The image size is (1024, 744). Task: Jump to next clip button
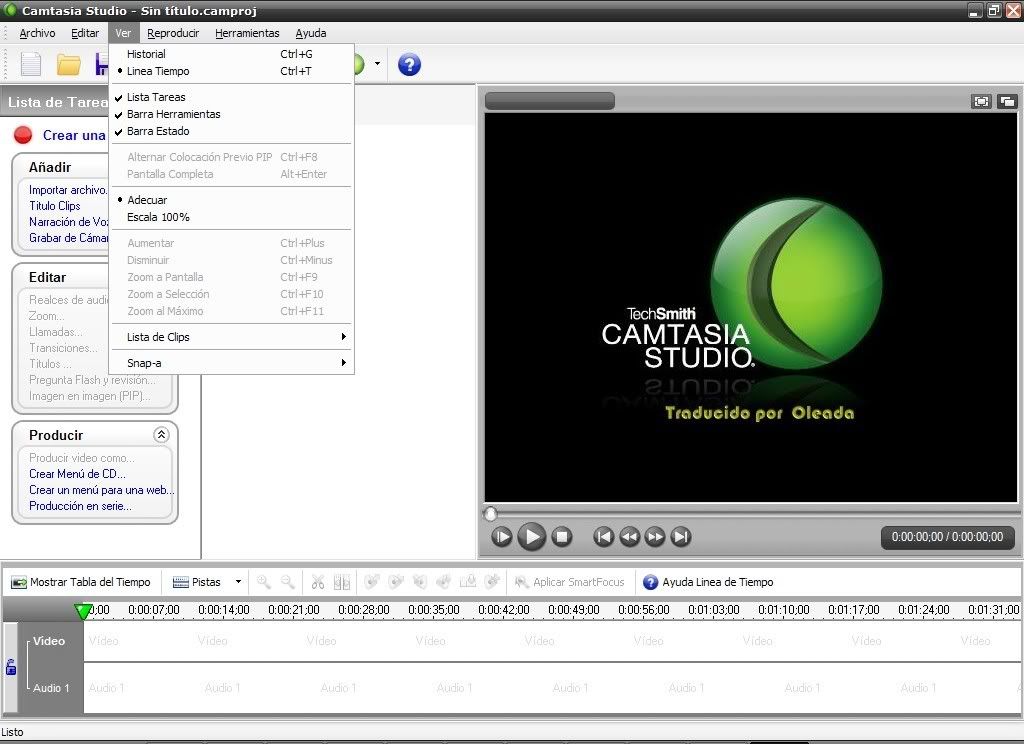[x=681, y=537]
